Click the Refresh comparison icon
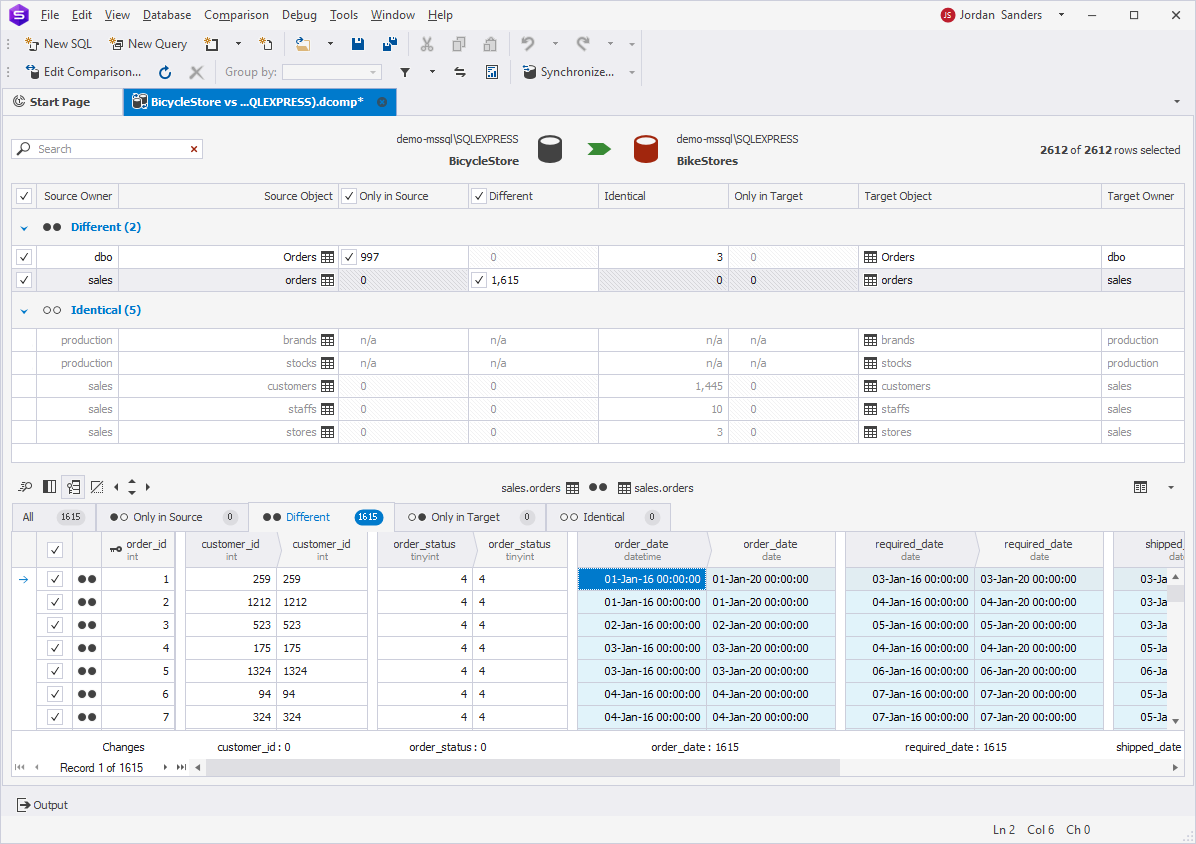The height and width of the screenshot is (844, 1196). (x=166, y=72)
